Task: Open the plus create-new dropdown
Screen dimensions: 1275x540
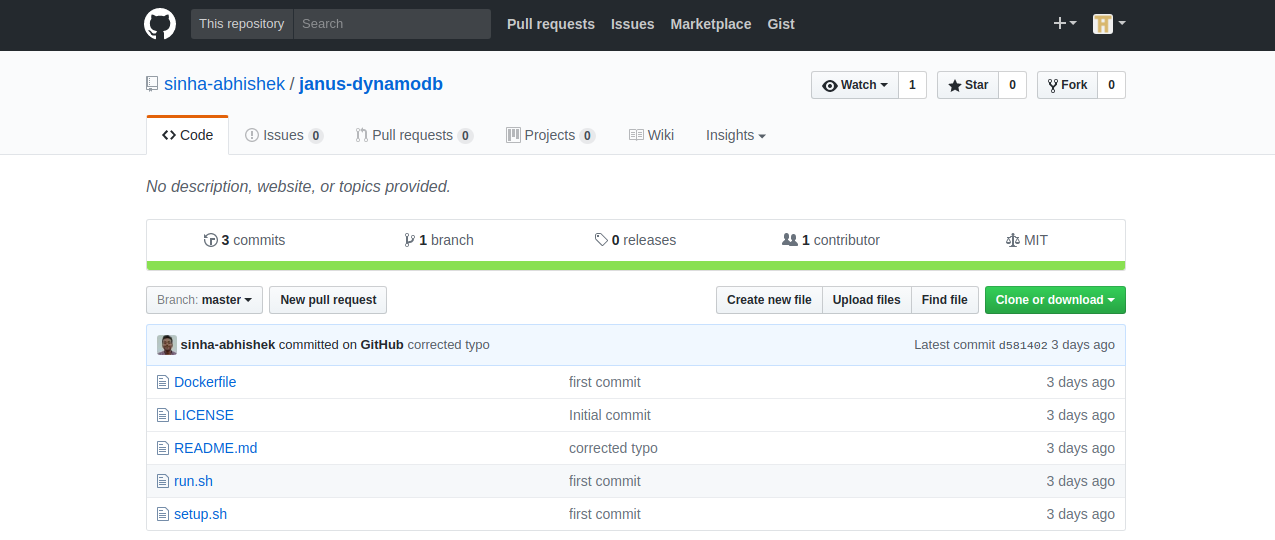Action: pyautogui.click(x=1065, y=24)
